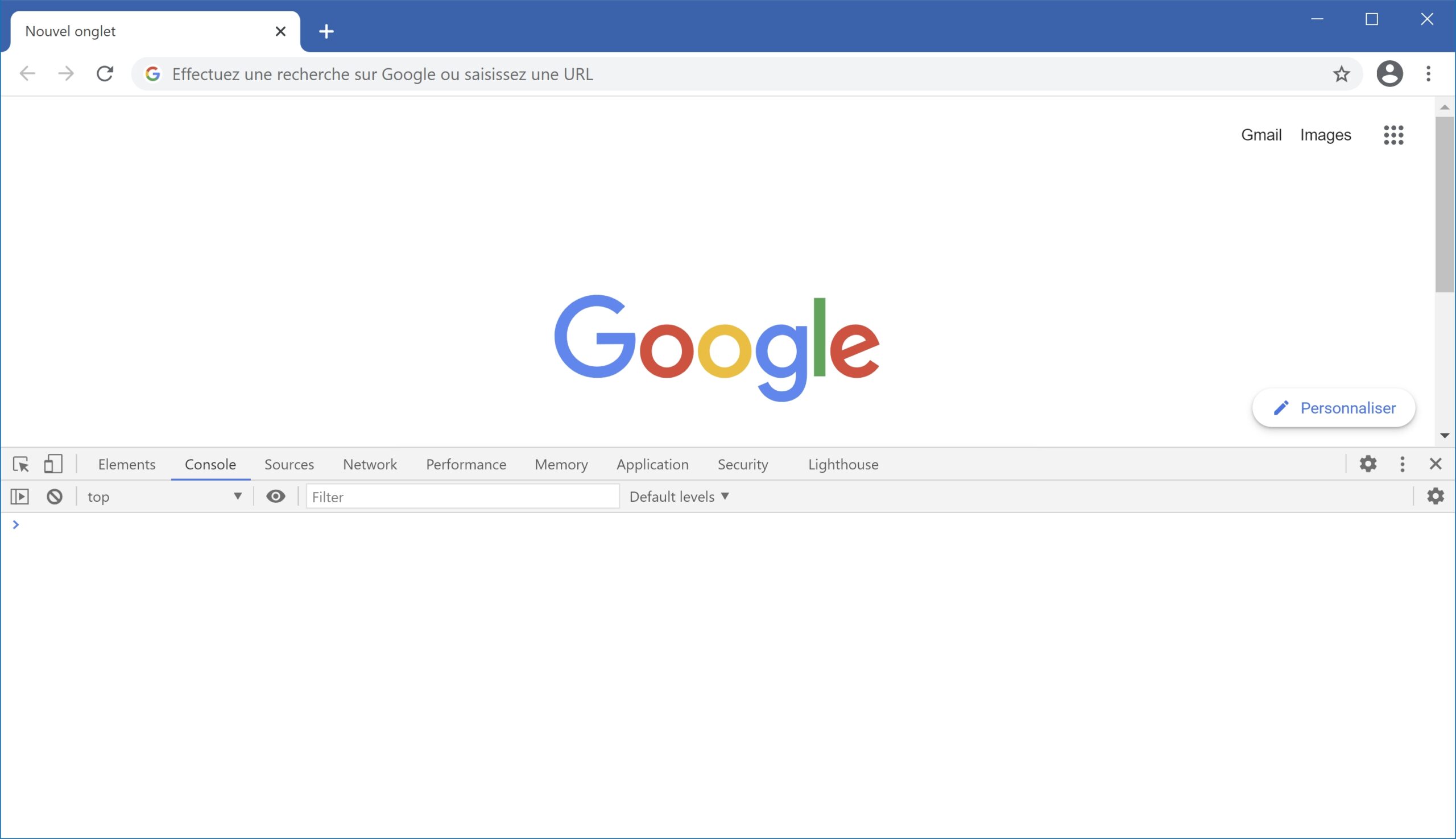
Task: Show the console sidebar
Action: pyautogui.click(x=19, y=496)
